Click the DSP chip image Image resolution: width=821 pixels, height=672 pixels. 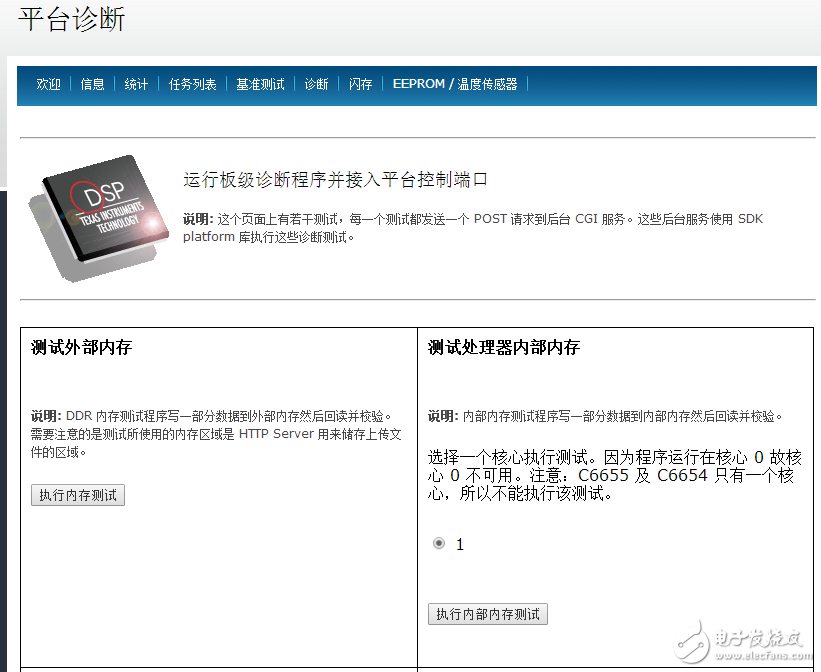click(98, 218)
